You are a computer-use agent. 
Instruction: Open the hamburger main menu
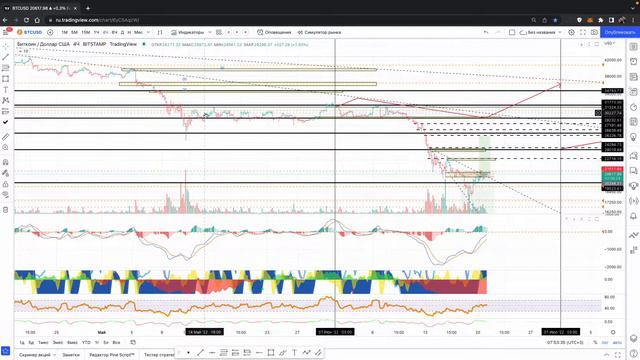point(6,32)
